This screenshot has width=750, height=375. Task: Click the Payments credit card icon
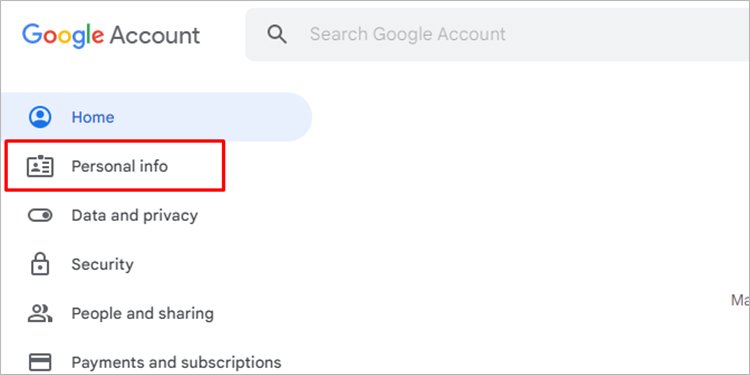click(x=40, y=362)
